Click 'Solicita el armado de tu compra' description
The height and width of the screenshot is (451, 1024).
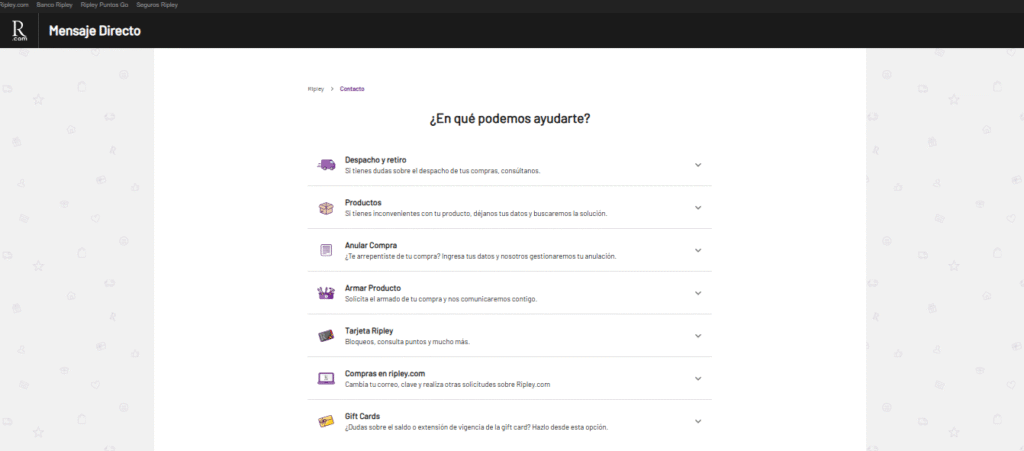[441, 299]
